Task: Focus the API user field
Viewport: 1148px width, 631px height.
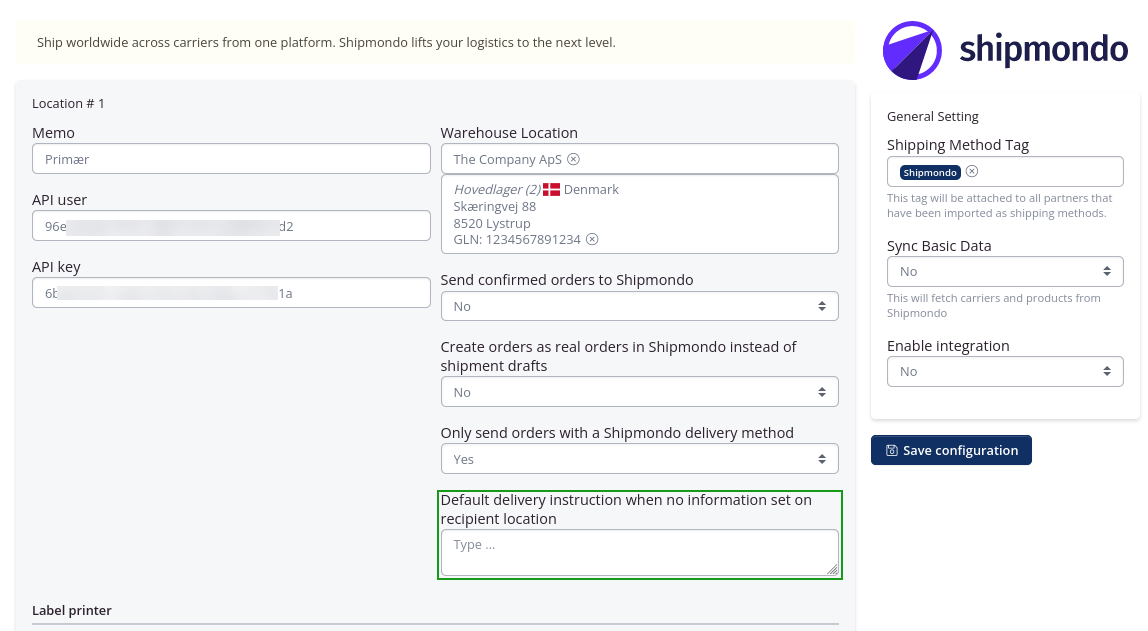Action: click(231, 226)
